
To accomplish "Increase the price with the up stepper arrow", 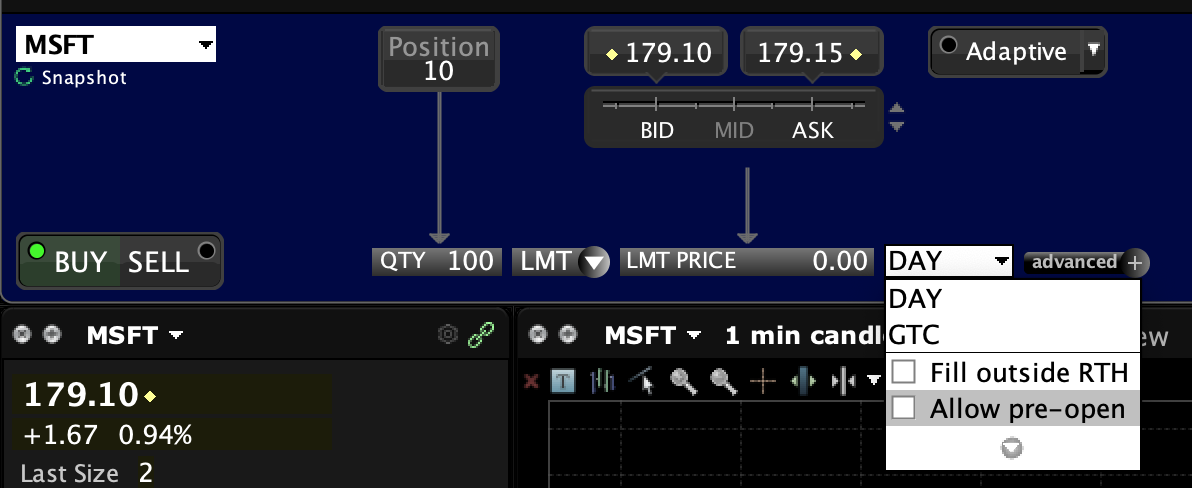I will pos(897,109).
